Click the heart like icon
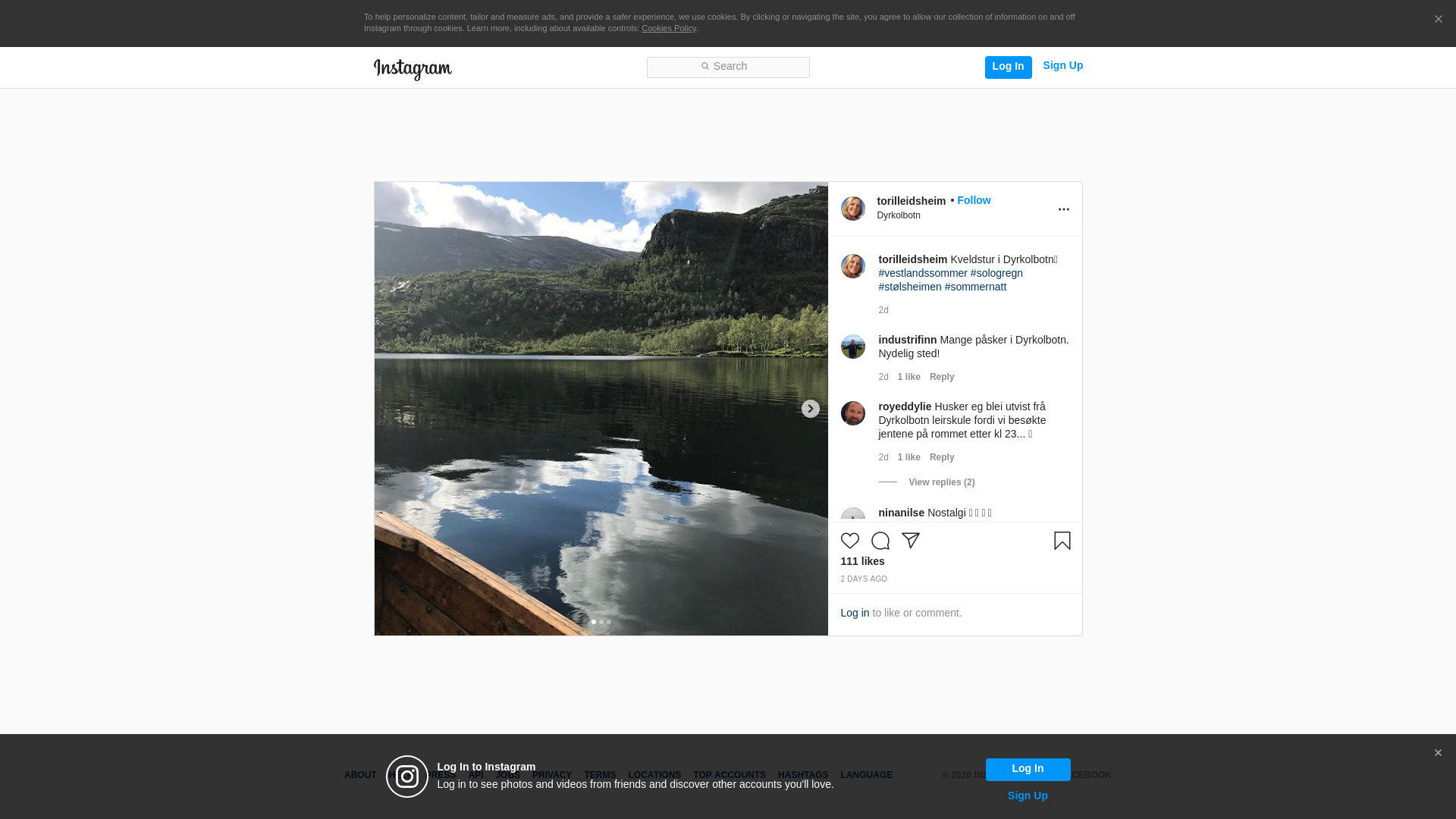The image size is (1456, 819). [849, 541]
